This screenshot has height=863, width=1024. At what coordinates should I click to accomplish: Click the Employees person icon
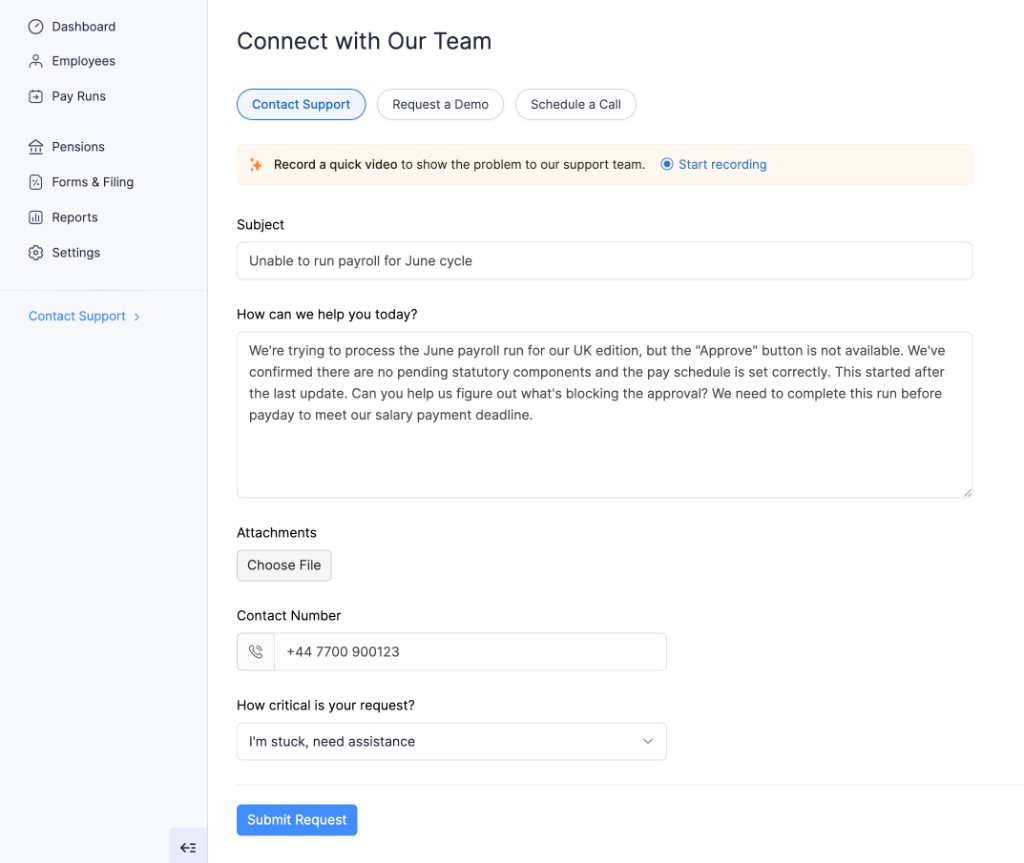pyautogui.click(x=35, y=61)
